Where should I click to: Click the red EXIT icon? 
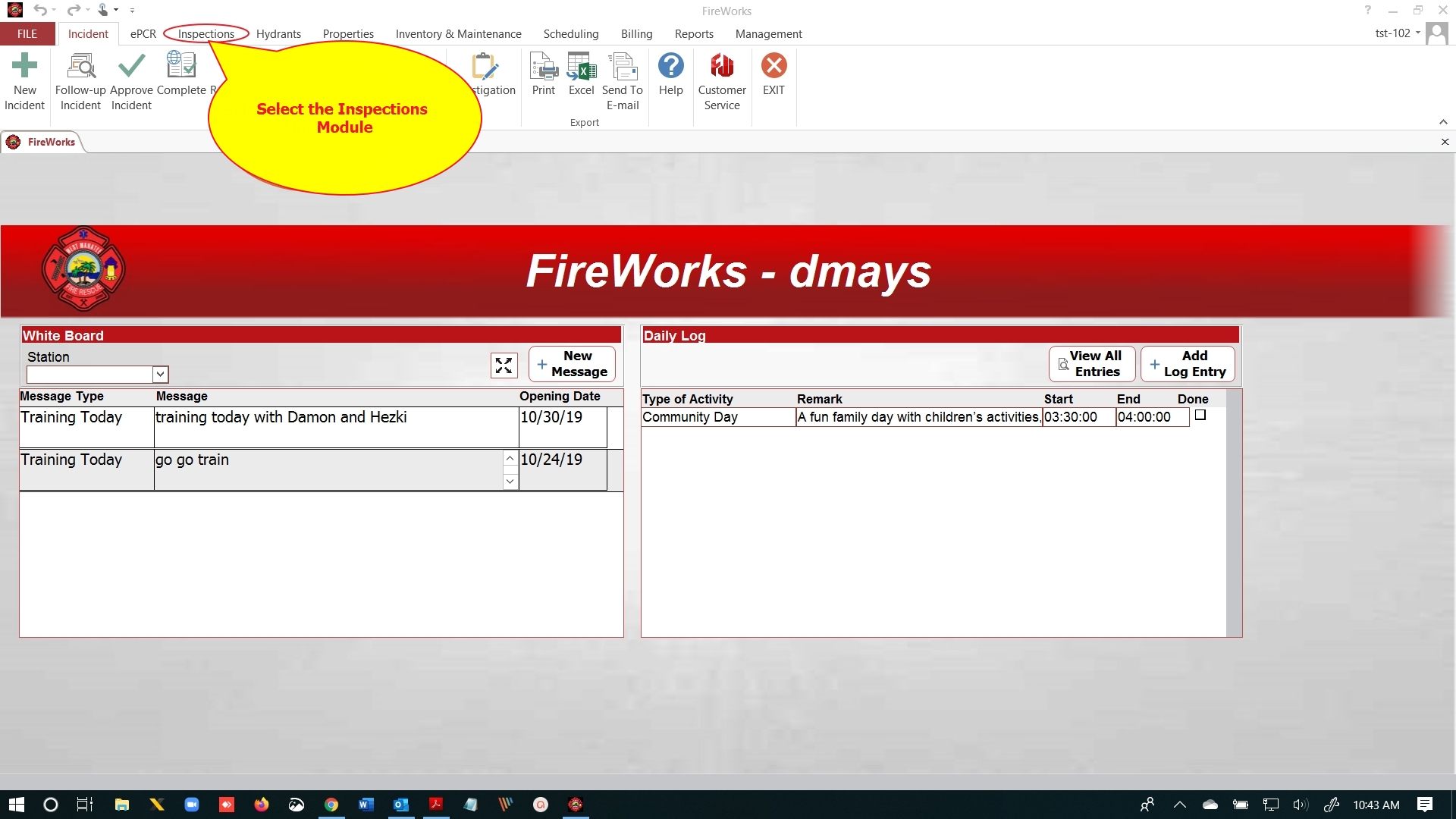(x=773, y=66)
